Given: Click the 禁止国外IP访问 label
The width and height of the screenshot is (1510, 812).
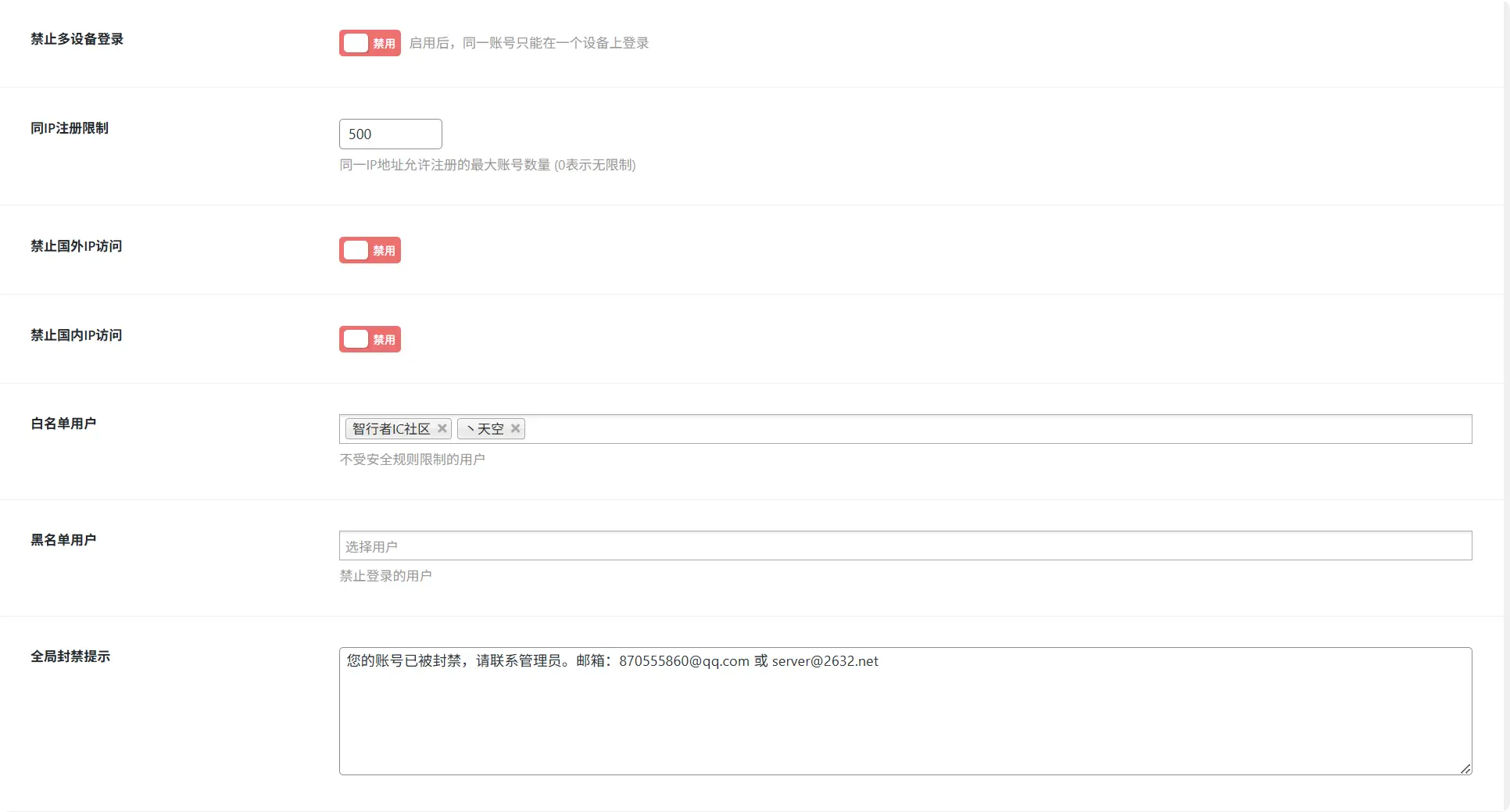Looking at the screenshot, I should (76, 246).
